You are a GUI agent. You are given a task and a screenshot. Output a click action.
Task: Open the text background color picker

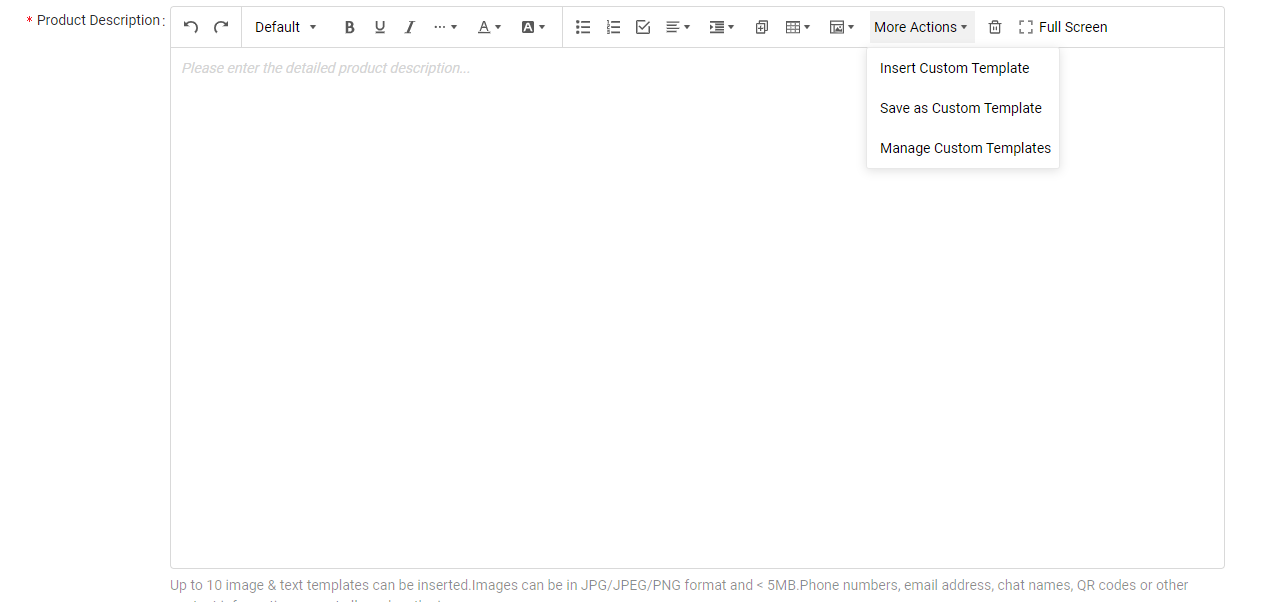533,27
